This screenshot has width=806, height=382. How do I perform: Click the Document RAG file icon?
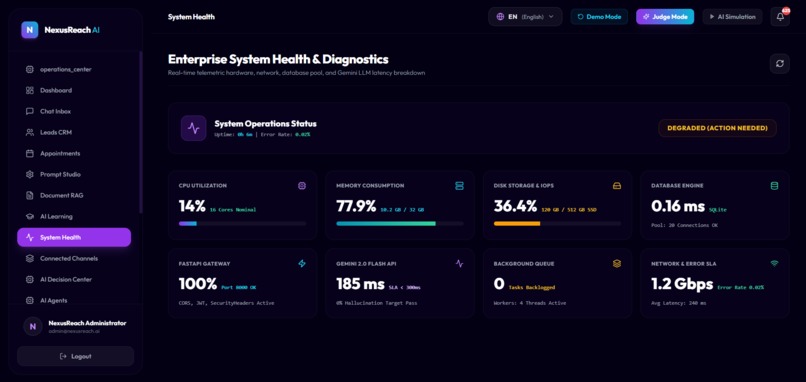[30, 196]
